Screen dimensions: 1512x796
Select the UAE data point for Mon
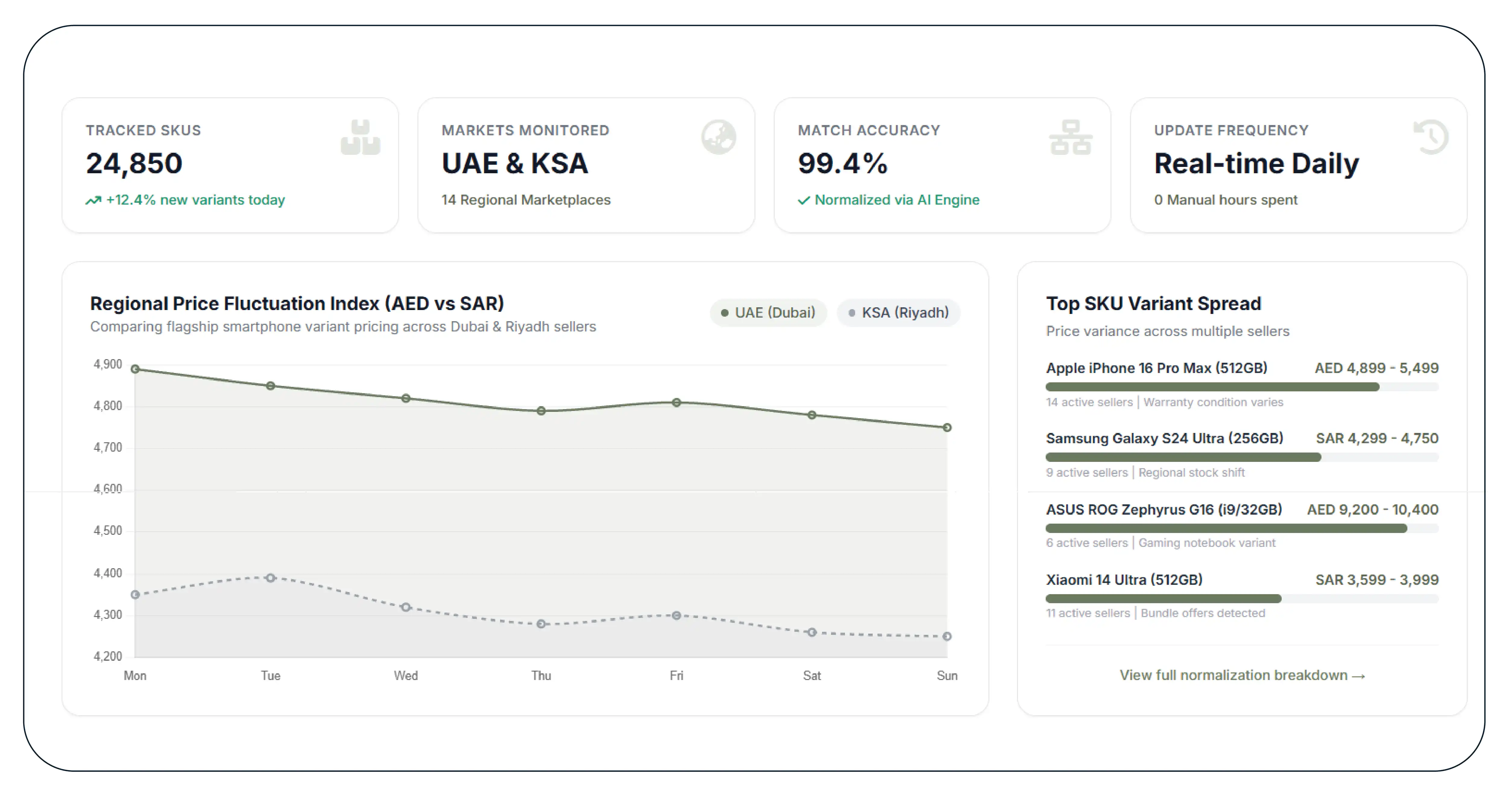point(135,369)
